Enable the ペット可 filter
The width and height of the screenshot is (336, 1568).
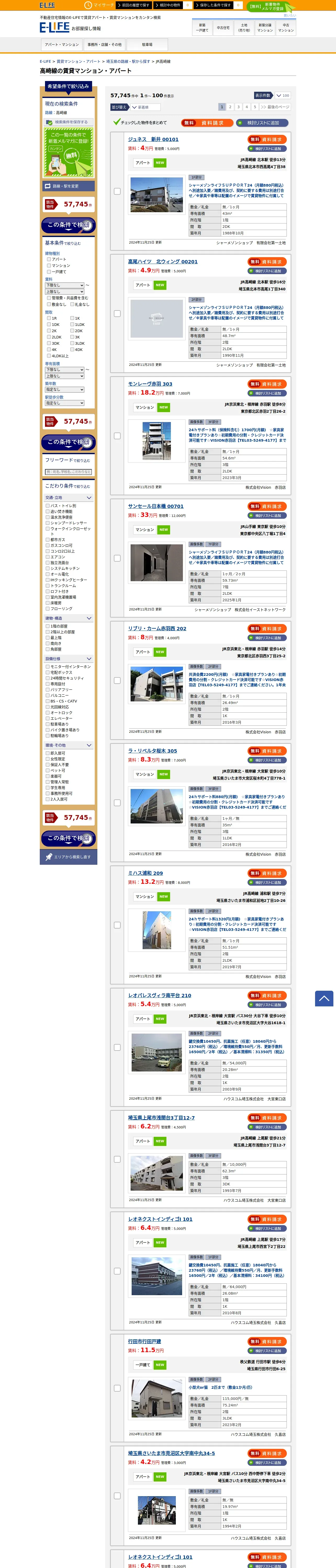[48, 771]
